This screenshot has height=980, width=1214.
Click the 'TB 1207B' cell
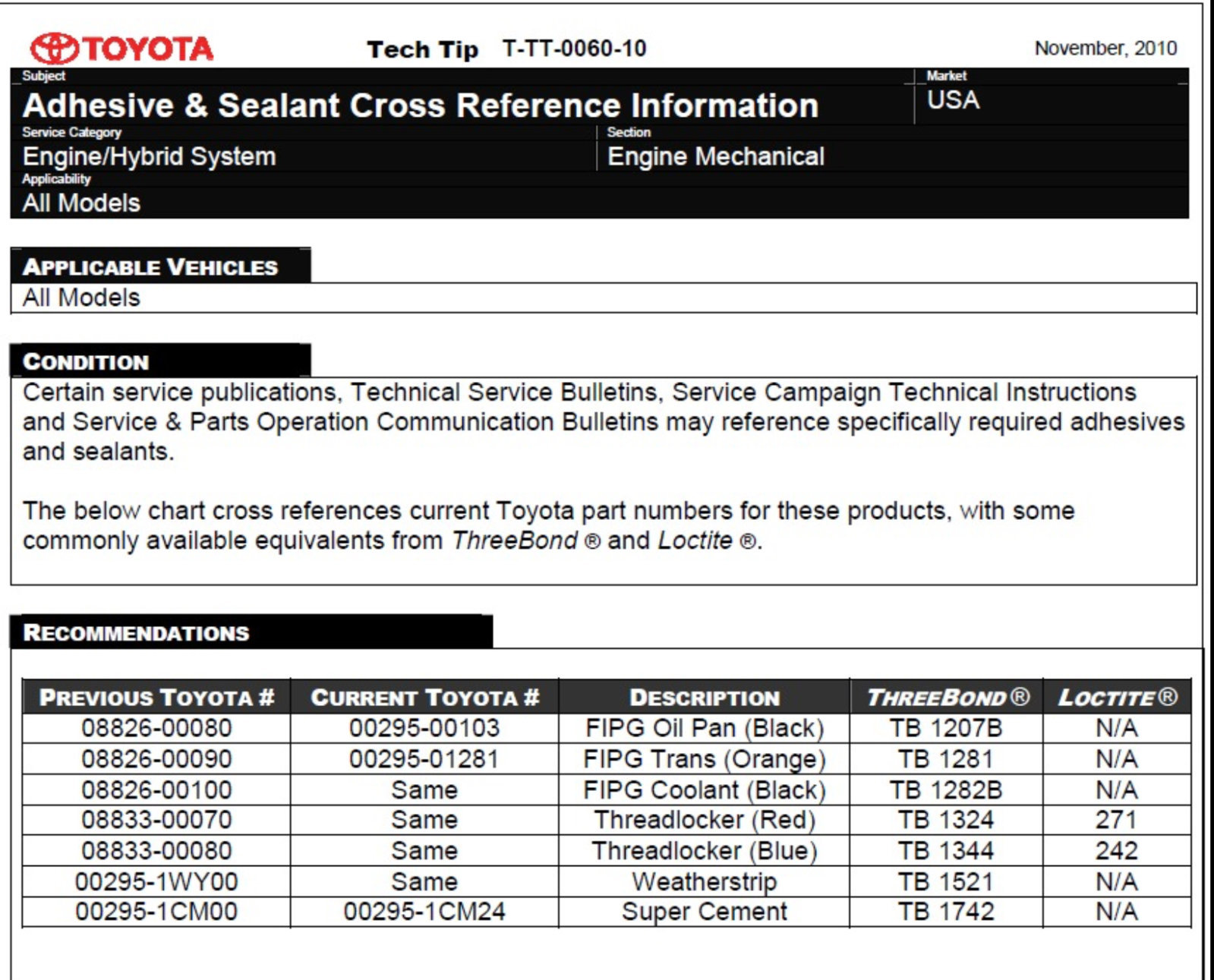[x=946, y=728]
